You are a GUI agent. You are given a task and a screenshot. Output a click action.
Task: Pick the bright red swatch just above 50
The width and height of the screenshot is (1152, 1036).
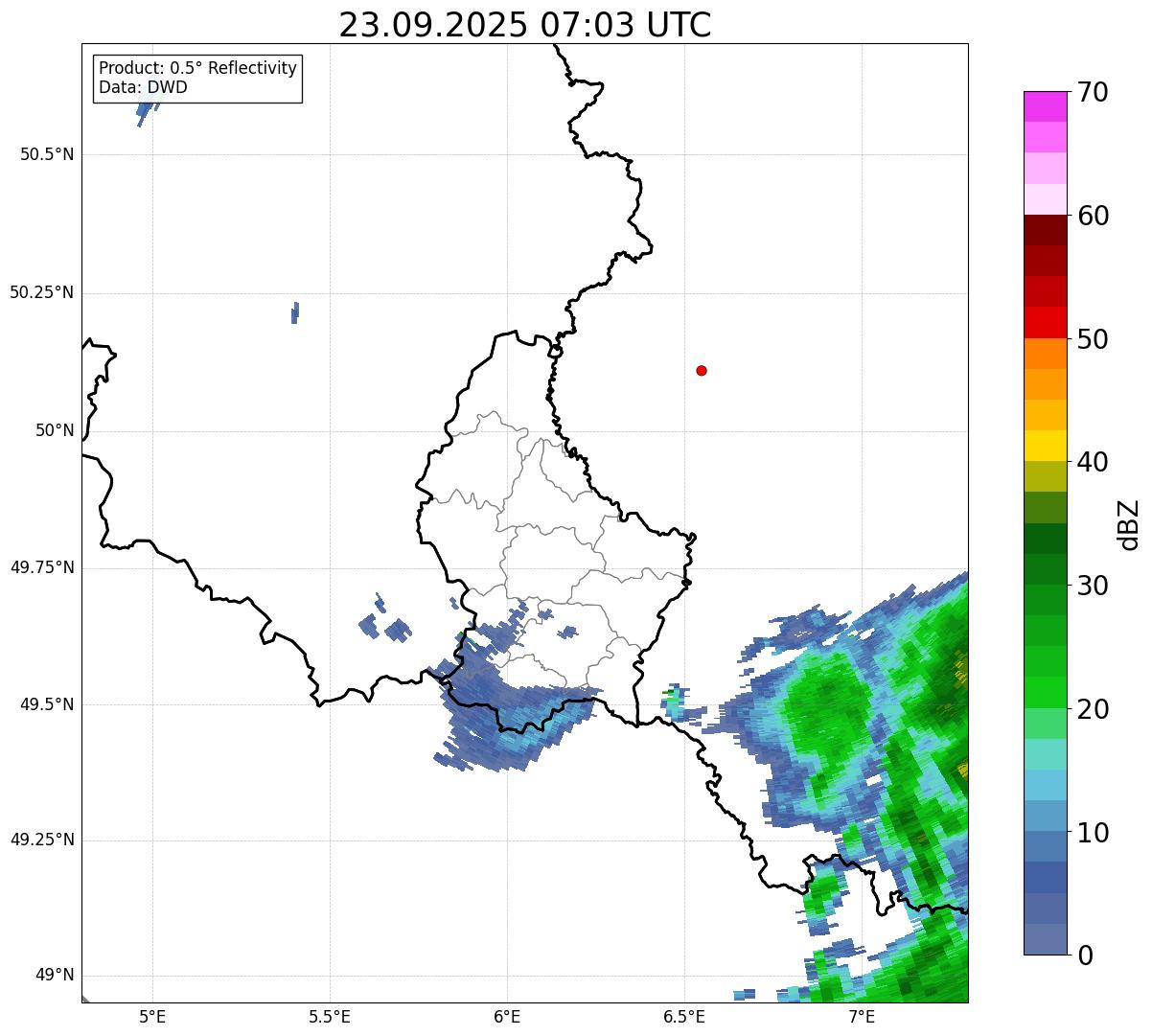[x=1046, y=323]
